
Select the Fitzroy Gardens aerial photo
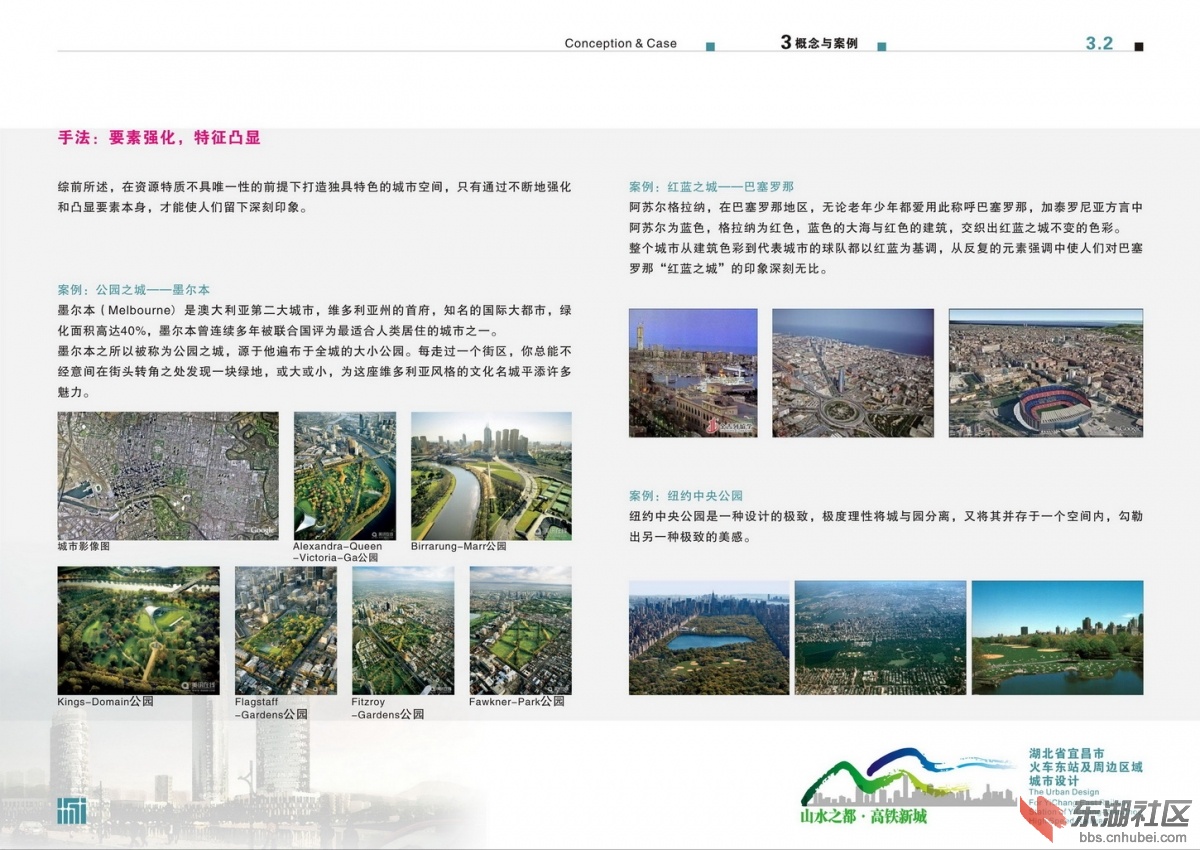coord(403,630)
